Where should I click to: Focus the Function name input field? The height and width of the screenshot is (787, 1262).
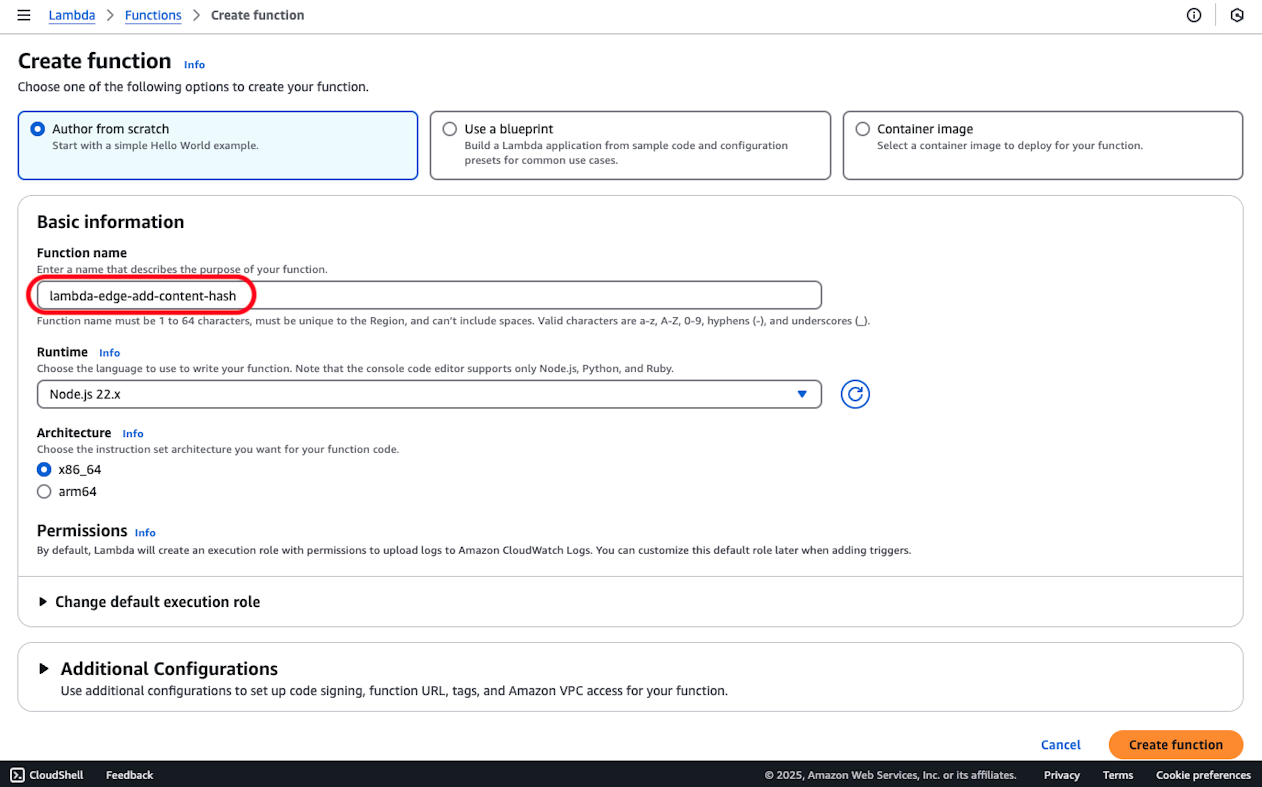[429, 296]
